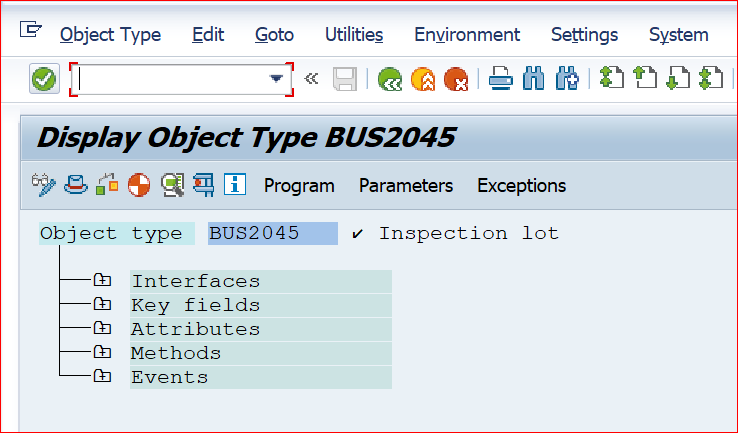The width and height of the screenshot is (738, 433).
Task: Open the Environment menu
Action: tap(467, 35)
